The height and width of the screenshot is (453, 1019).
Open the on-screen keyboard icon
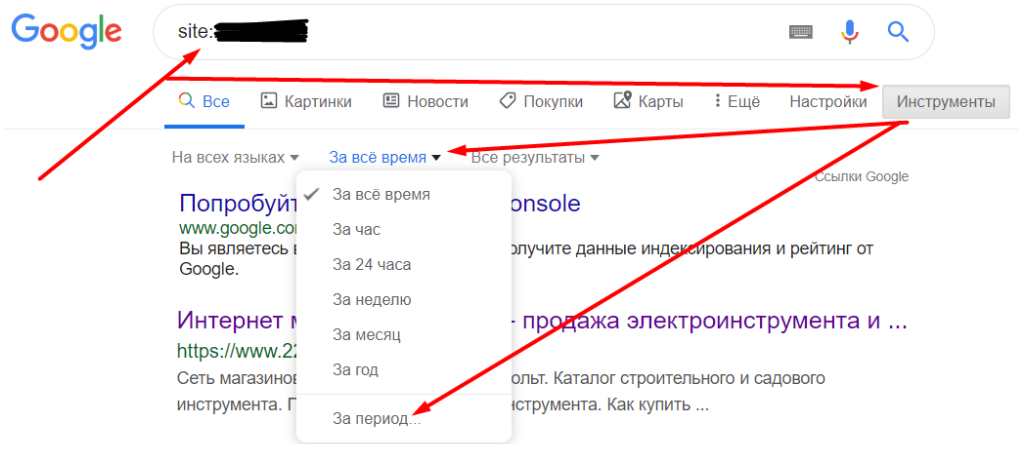pos(801,31)
